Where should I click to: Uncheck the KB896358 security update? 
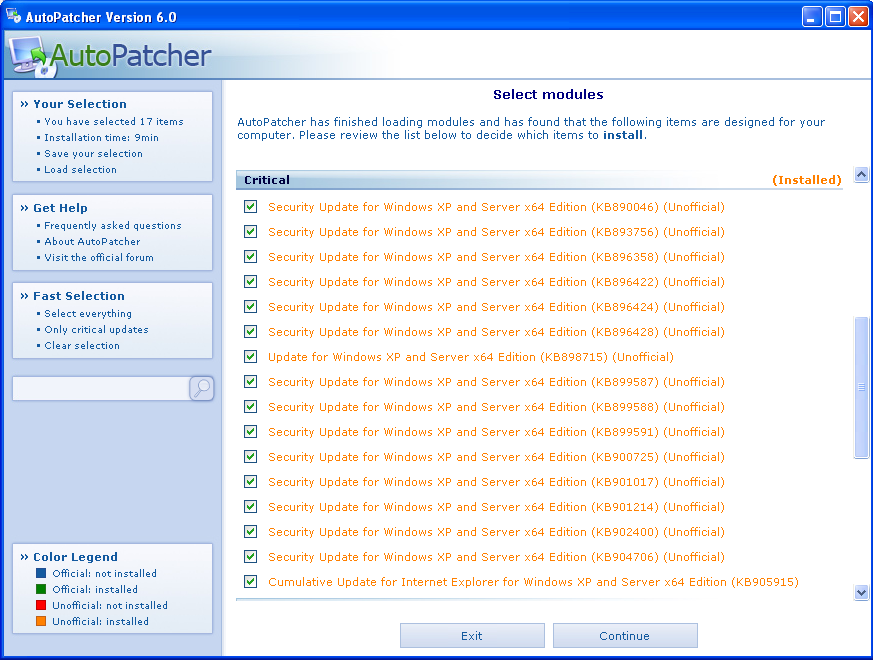[251, 257]
